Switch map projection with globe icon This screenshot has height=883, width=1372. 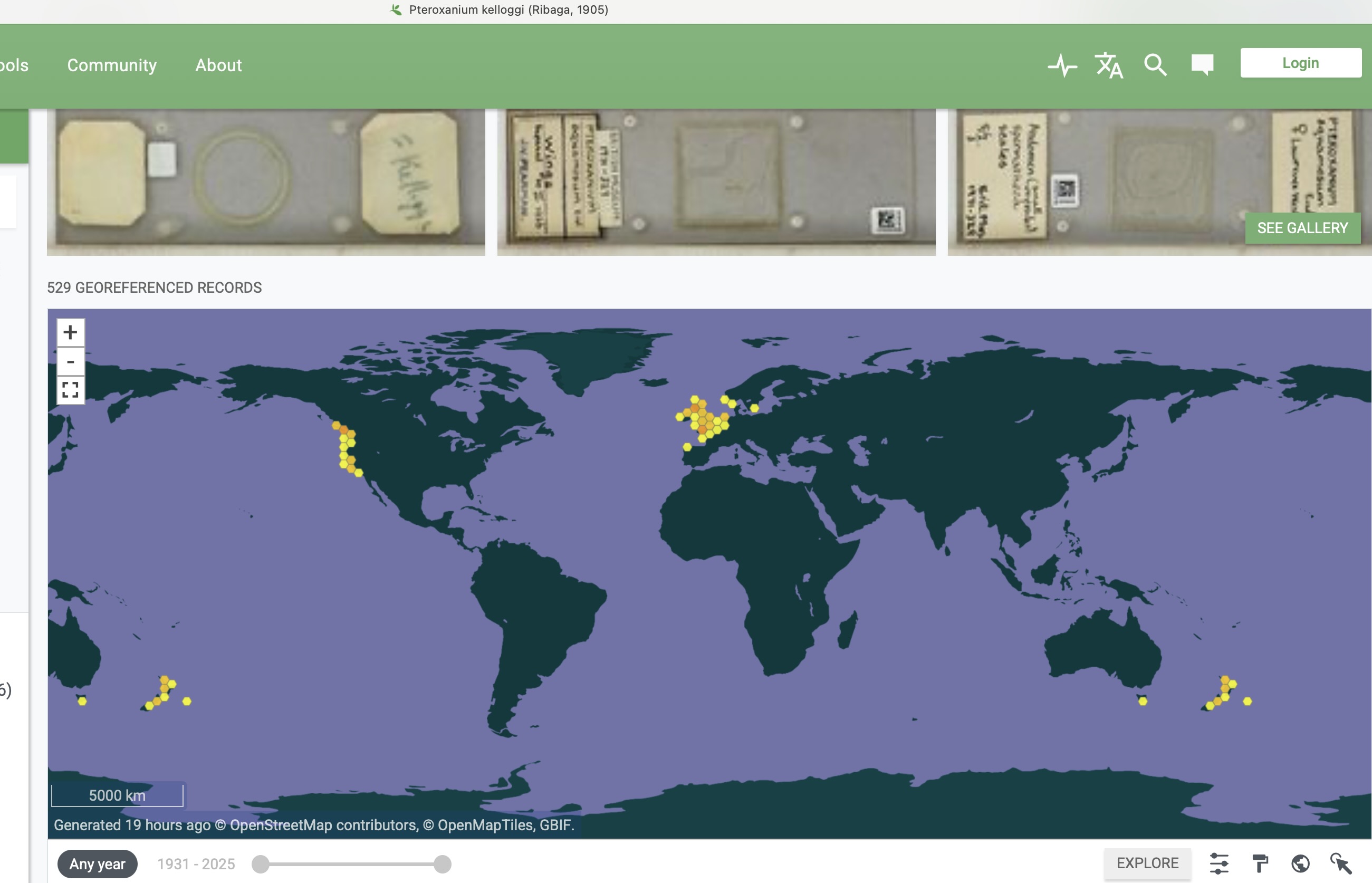click(1300, 863)
